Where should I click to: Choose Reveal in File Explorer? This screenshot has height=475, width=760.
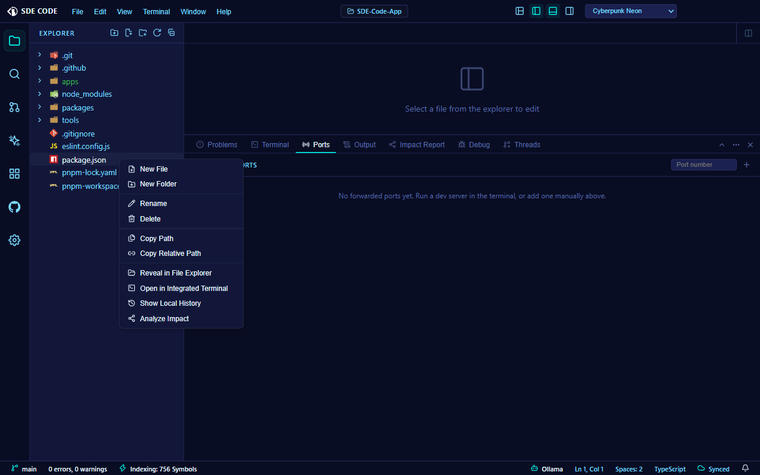click(x=181, y=273)
